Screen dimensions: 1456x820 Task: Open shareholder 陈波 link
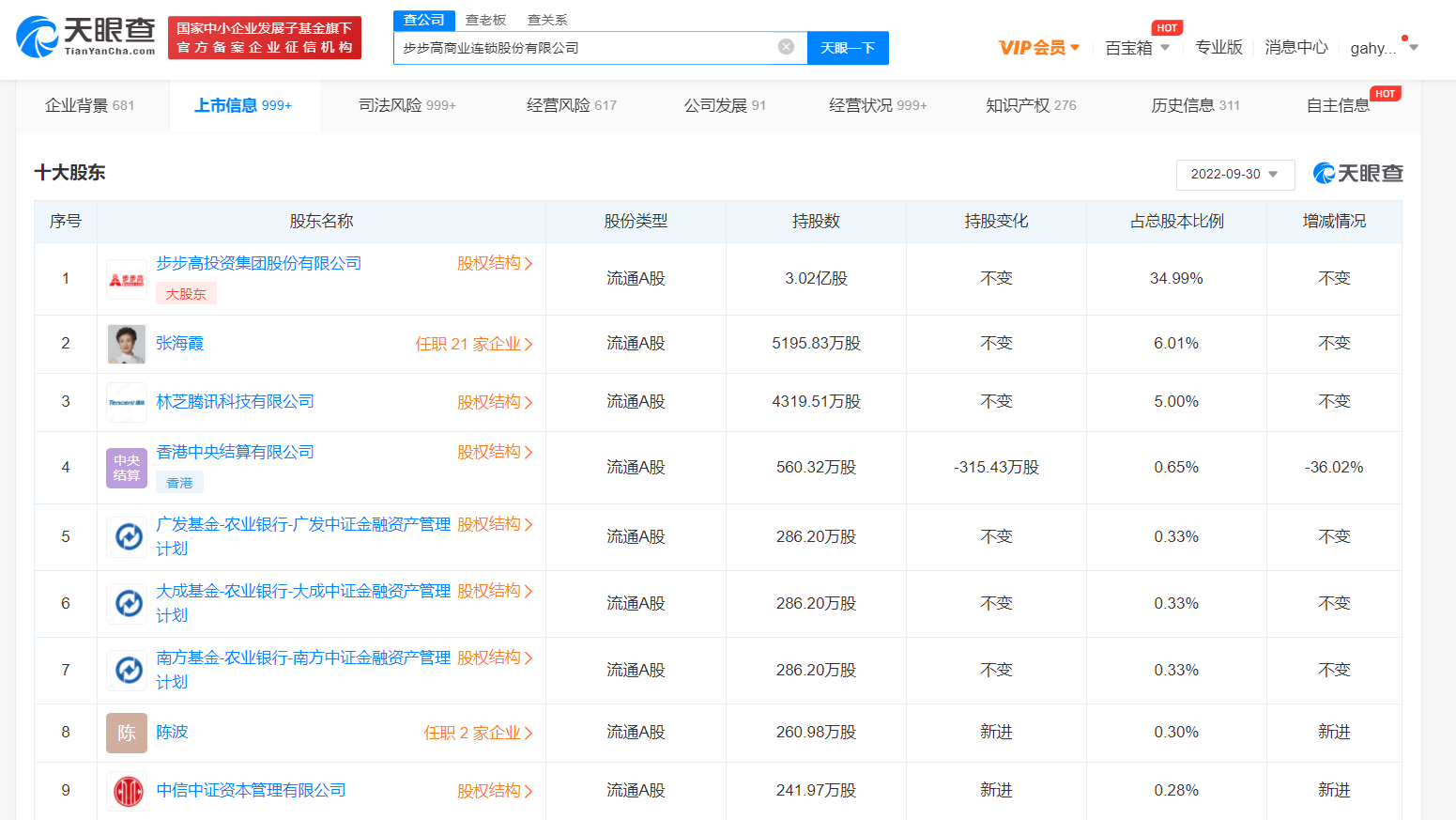click(x=172, y=732)
